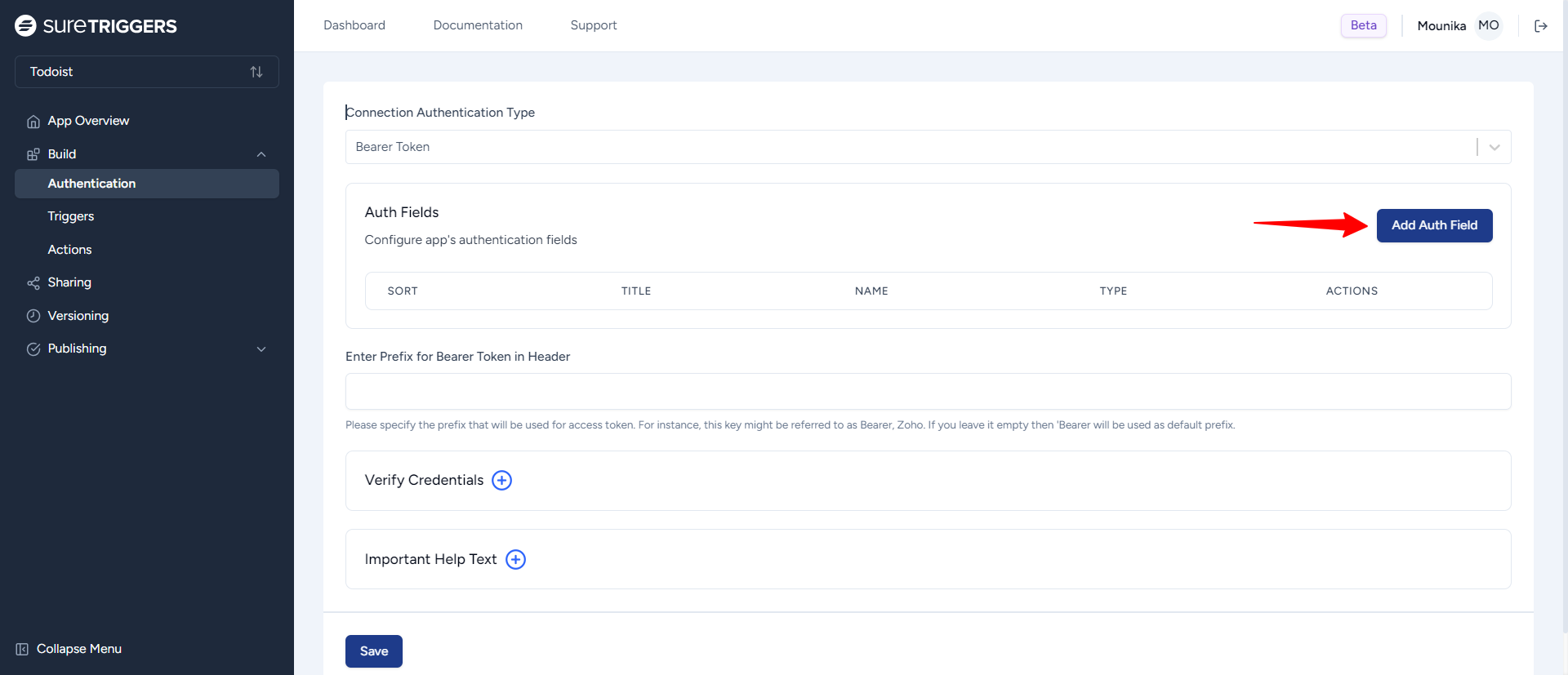Focus the Bearer Token prefix input field
1568x675 pixels.
point(928,392)
